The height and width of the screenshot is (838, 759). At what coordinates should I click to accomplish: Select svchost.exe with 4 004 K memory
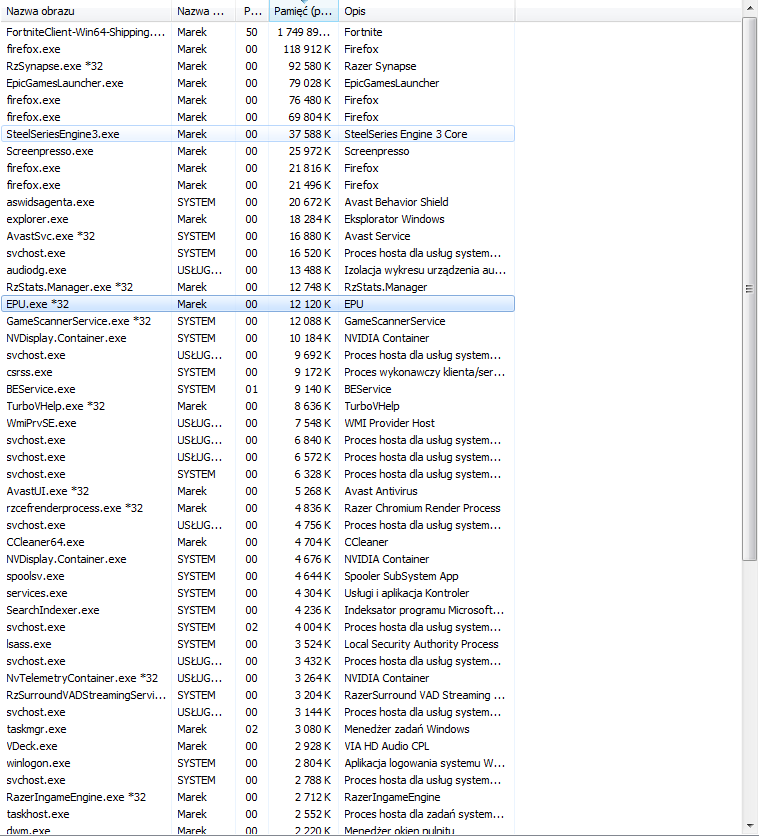(x=258, y=627)
